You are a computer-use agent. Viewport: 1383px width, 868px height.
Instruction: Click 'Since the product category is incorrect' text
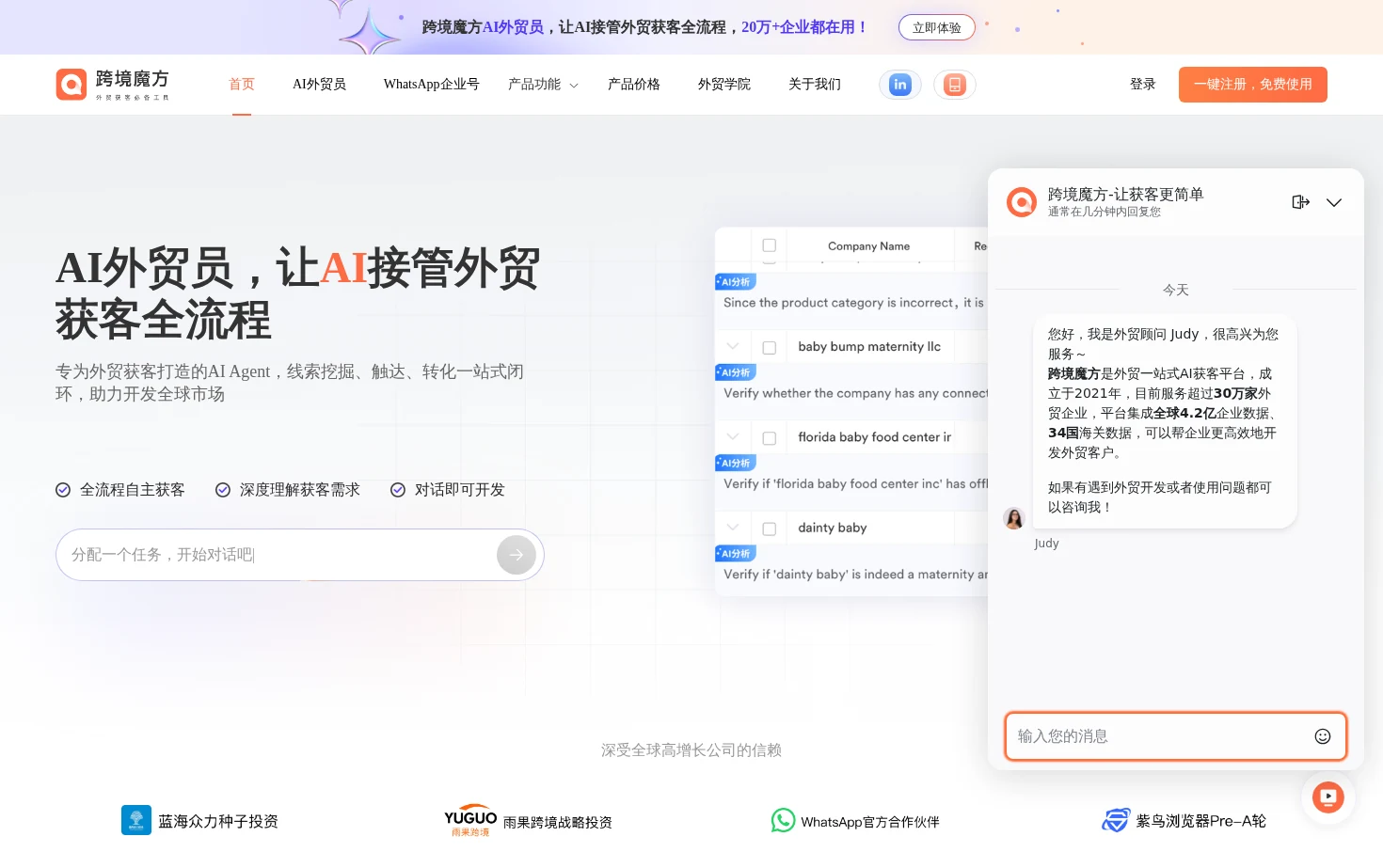point(853,303)
